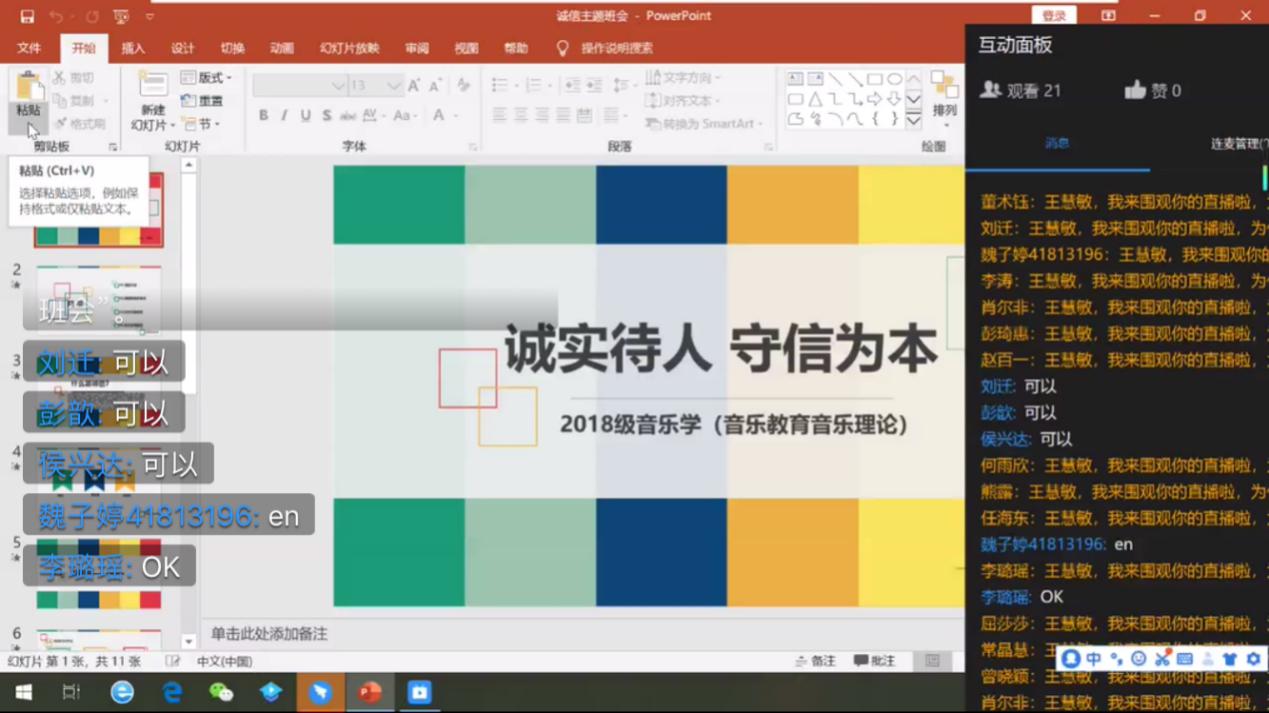Viewport: 1269px width, 713px height.
Task: Click the Paste clipboard icon
Action: 28,88
